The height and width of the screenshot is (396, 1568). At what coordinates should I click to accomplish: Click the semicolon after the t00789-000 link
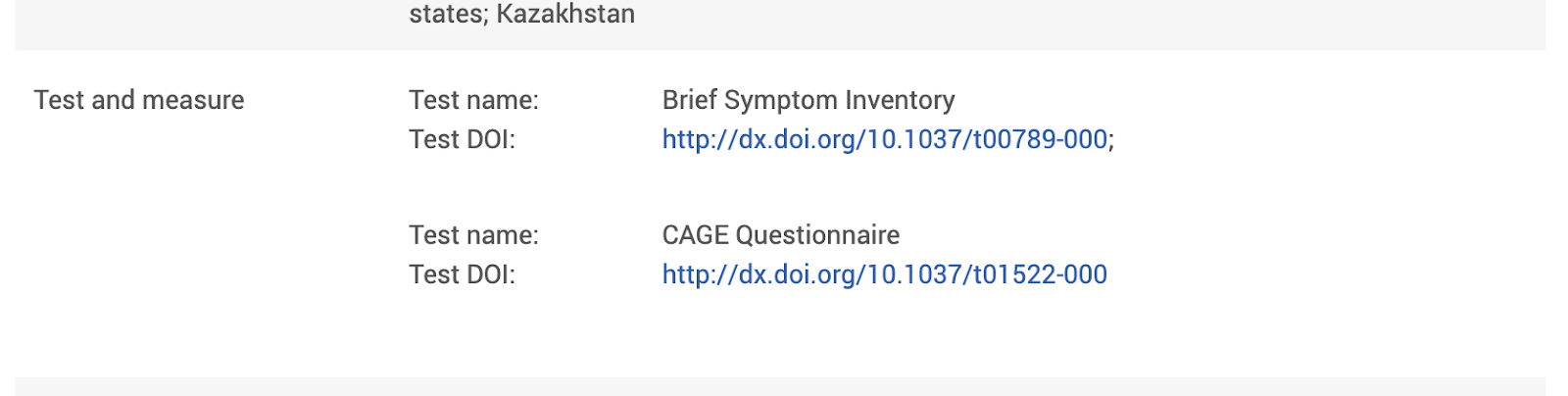[x=1111, y=141]
